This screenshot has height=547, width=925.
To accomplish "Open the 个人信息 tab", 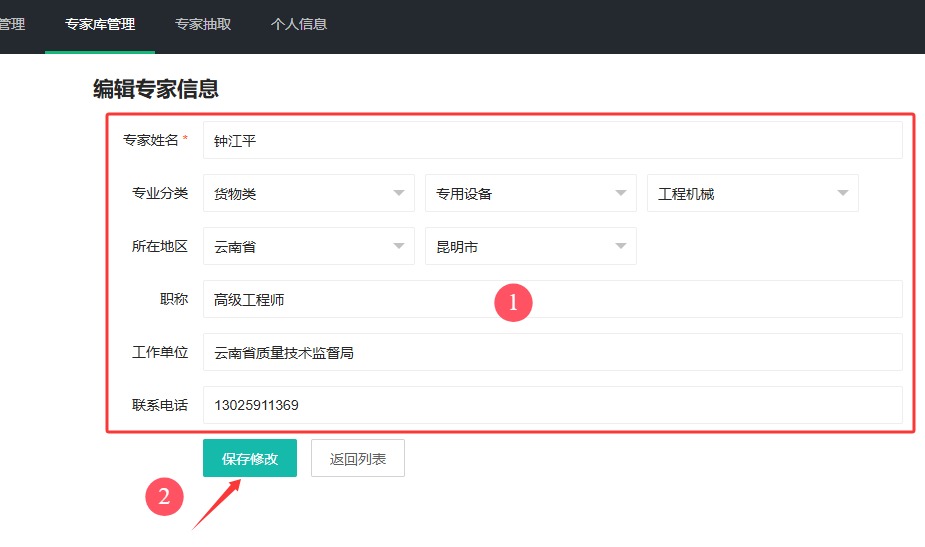I will tap(299, 24).
